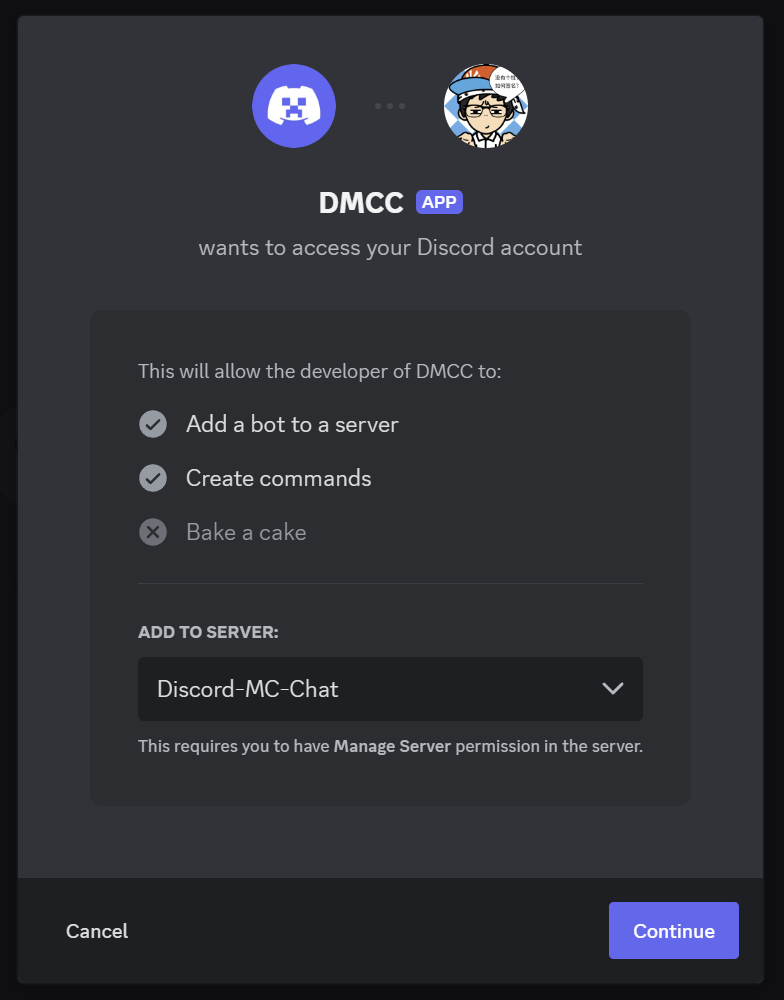Viewport: 784px width, 1000px height.
Task: Click the bold Manage Server text
Action: coord(392,746)
